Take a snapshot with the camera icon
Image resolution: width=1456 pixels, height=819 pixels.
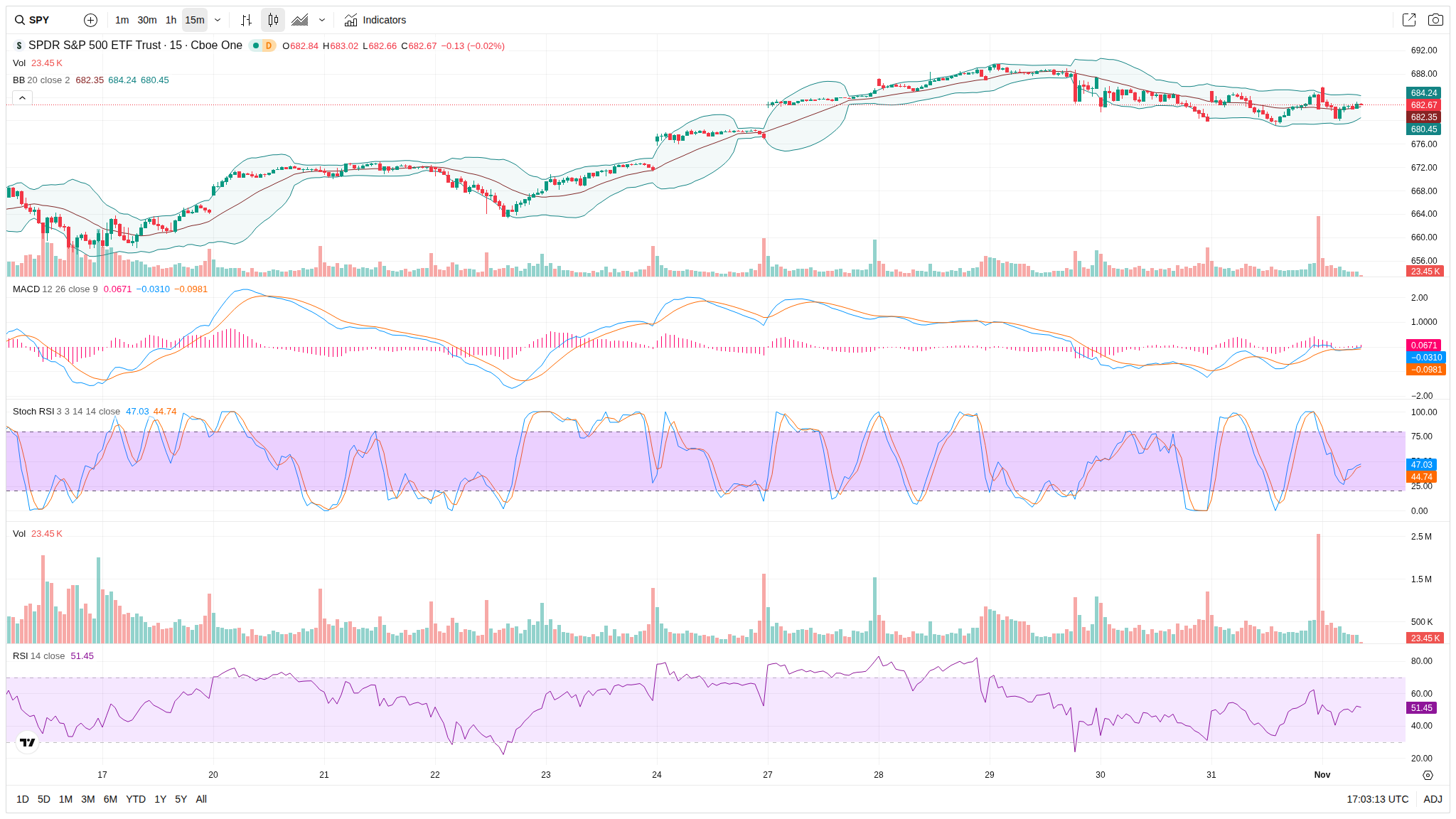(1435, 20)
